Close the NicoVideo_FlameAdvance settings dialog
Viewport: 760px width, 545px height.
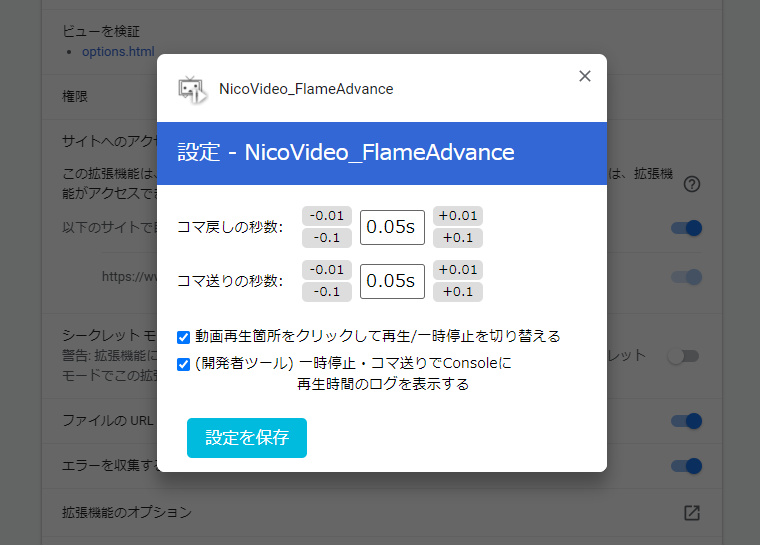(x=585, y=76)
